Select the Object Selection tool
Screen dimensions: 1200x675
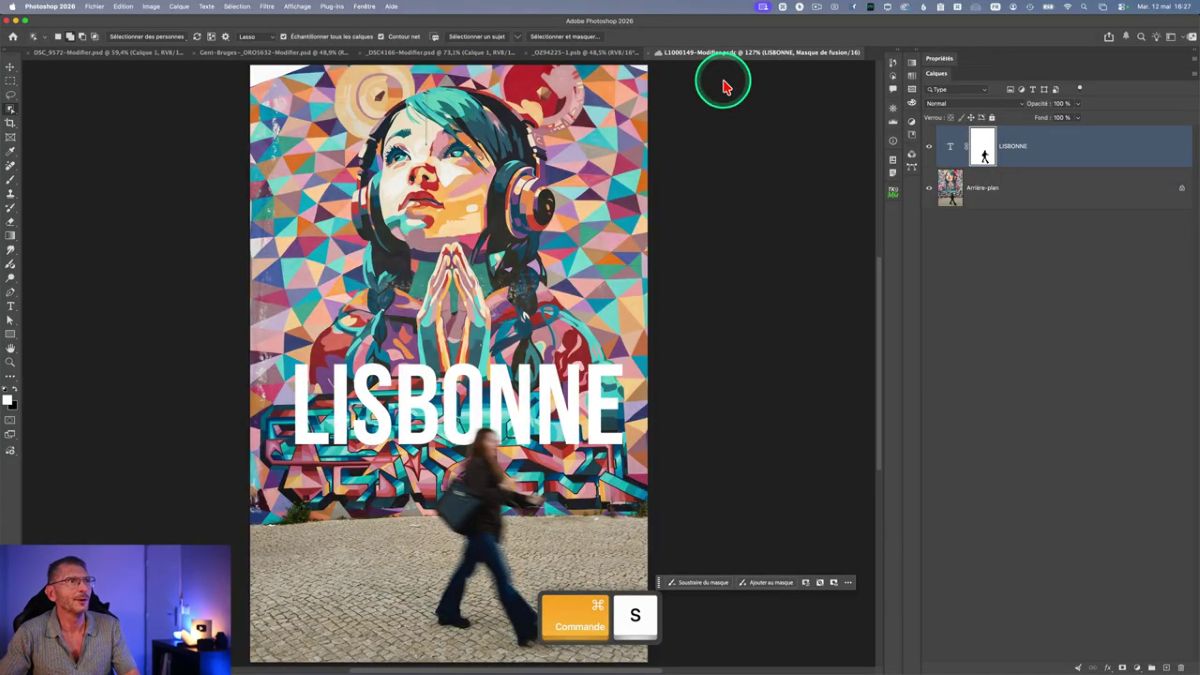(x=10, y=109)
